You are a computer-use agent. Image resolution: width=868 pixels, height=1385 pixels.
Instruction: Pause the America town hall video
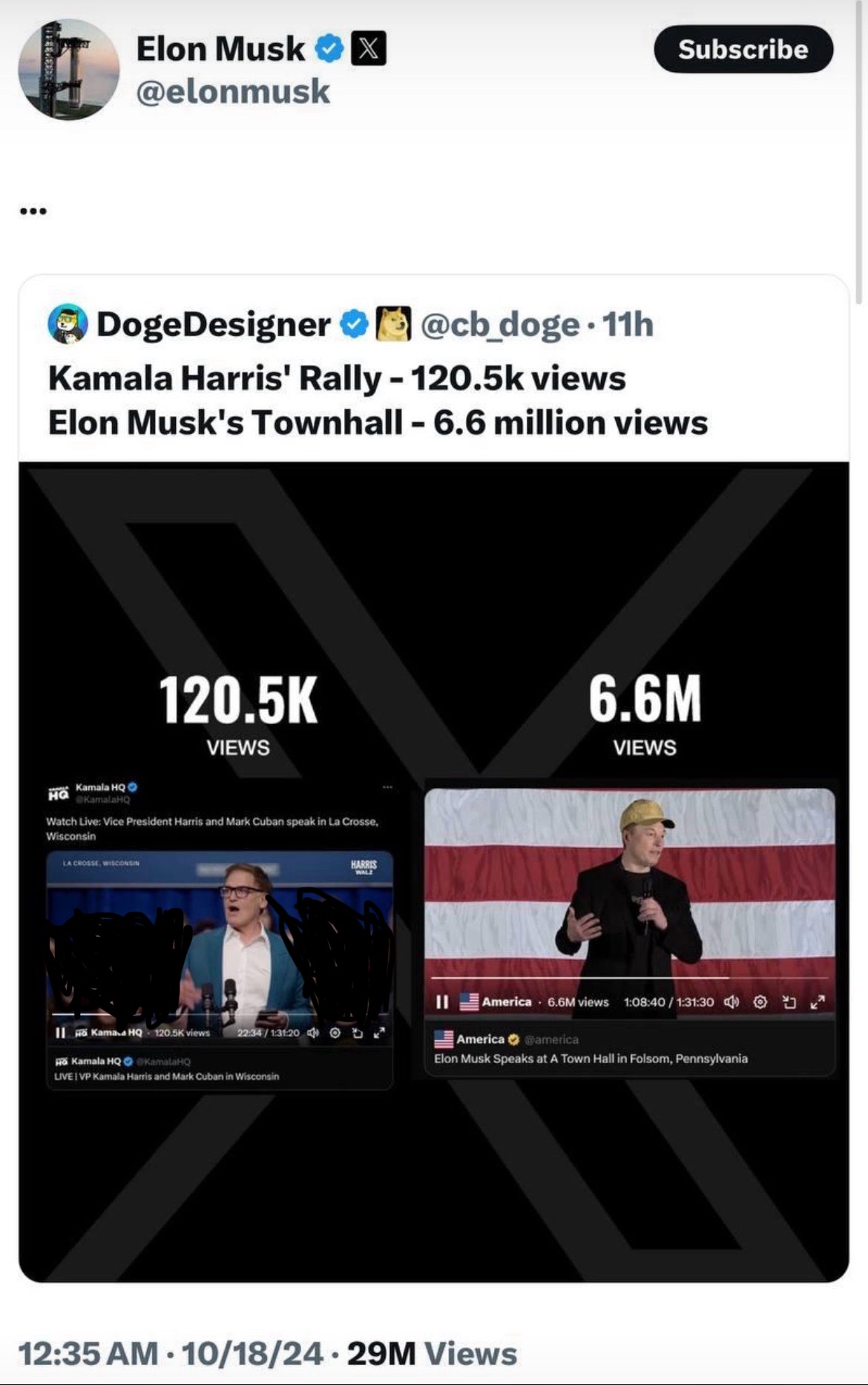[442, 1002]
